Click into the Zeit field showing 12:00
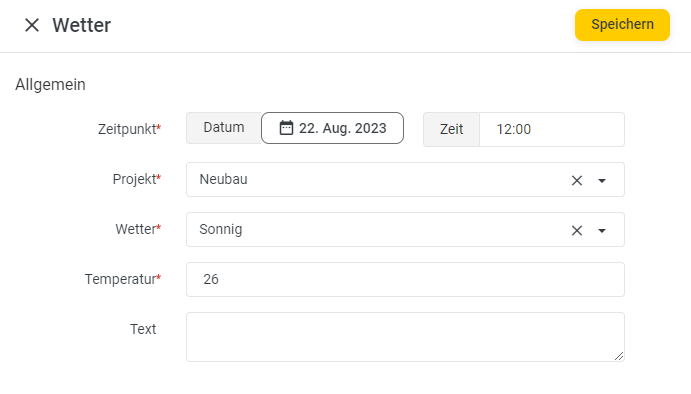The height and width of the screenshot is (394, 691). click(552, 129)
